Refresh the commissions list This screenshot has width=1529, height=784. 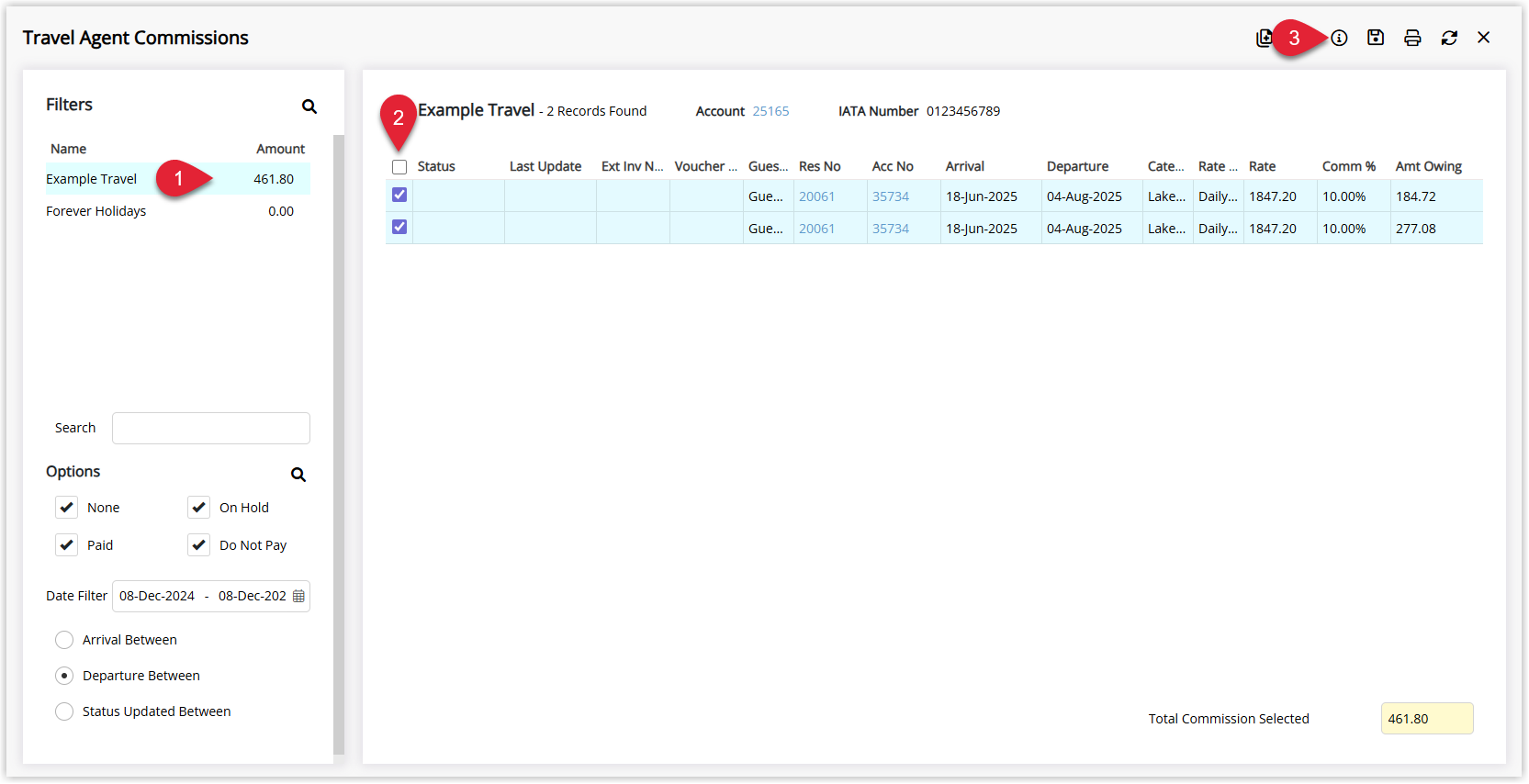tap(1449, 38)
